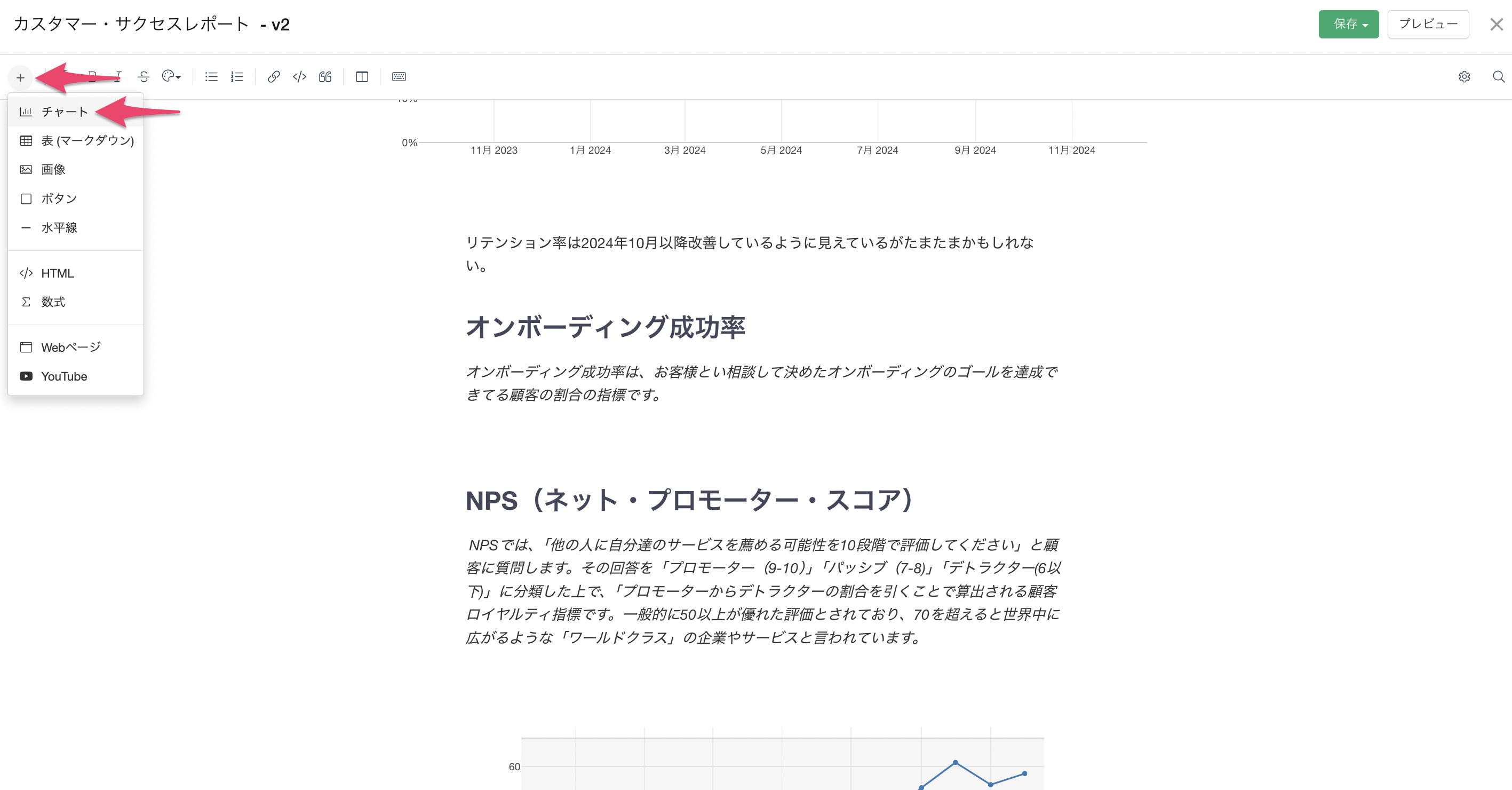Click the heading NPS（ネット・プロモーター・スコア）
Screen dimensions: 1512x790
(x=689, y=501)
